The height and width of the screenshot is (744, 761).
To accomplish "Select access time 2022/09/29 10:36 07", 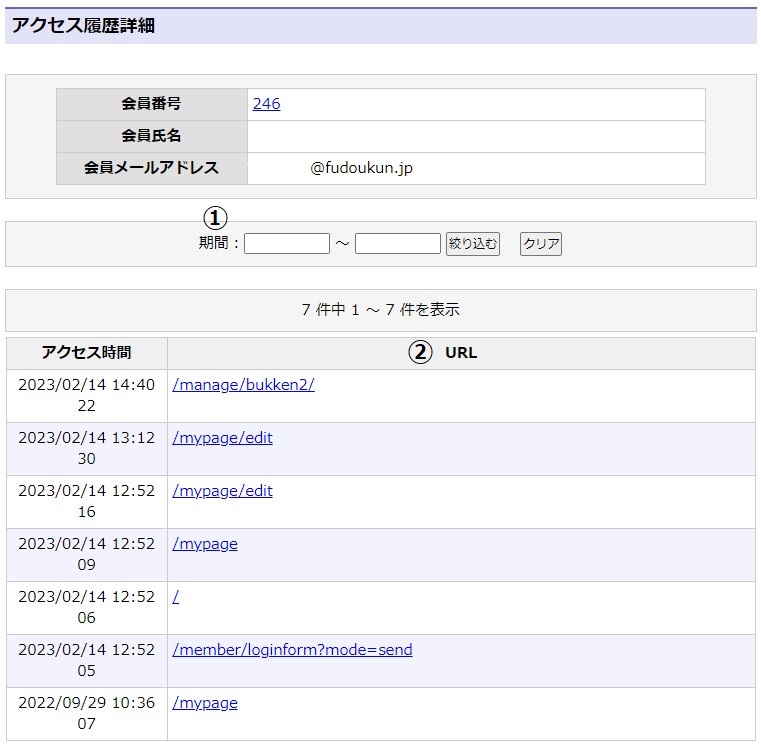I will [87, 713].
